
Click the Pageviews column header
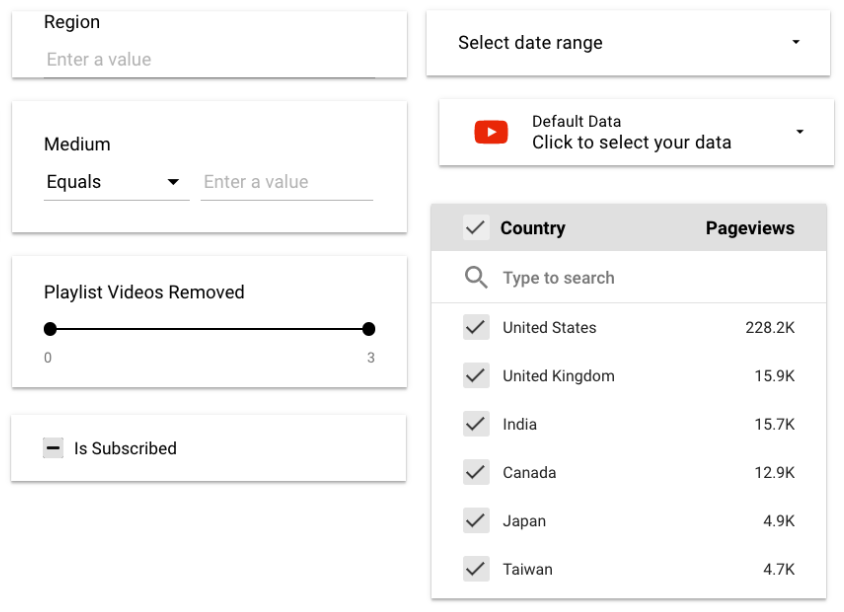point(750,228)
